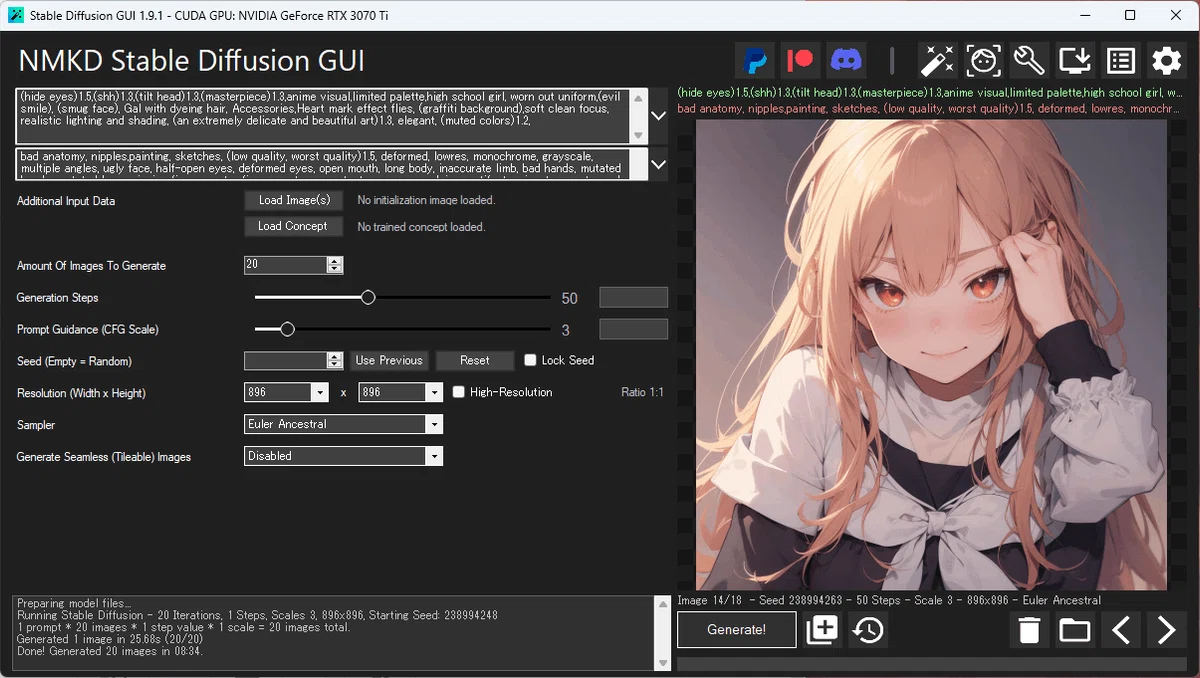Click the CFG Scale value box
The image size is (1200, 678).
[633, 329]
